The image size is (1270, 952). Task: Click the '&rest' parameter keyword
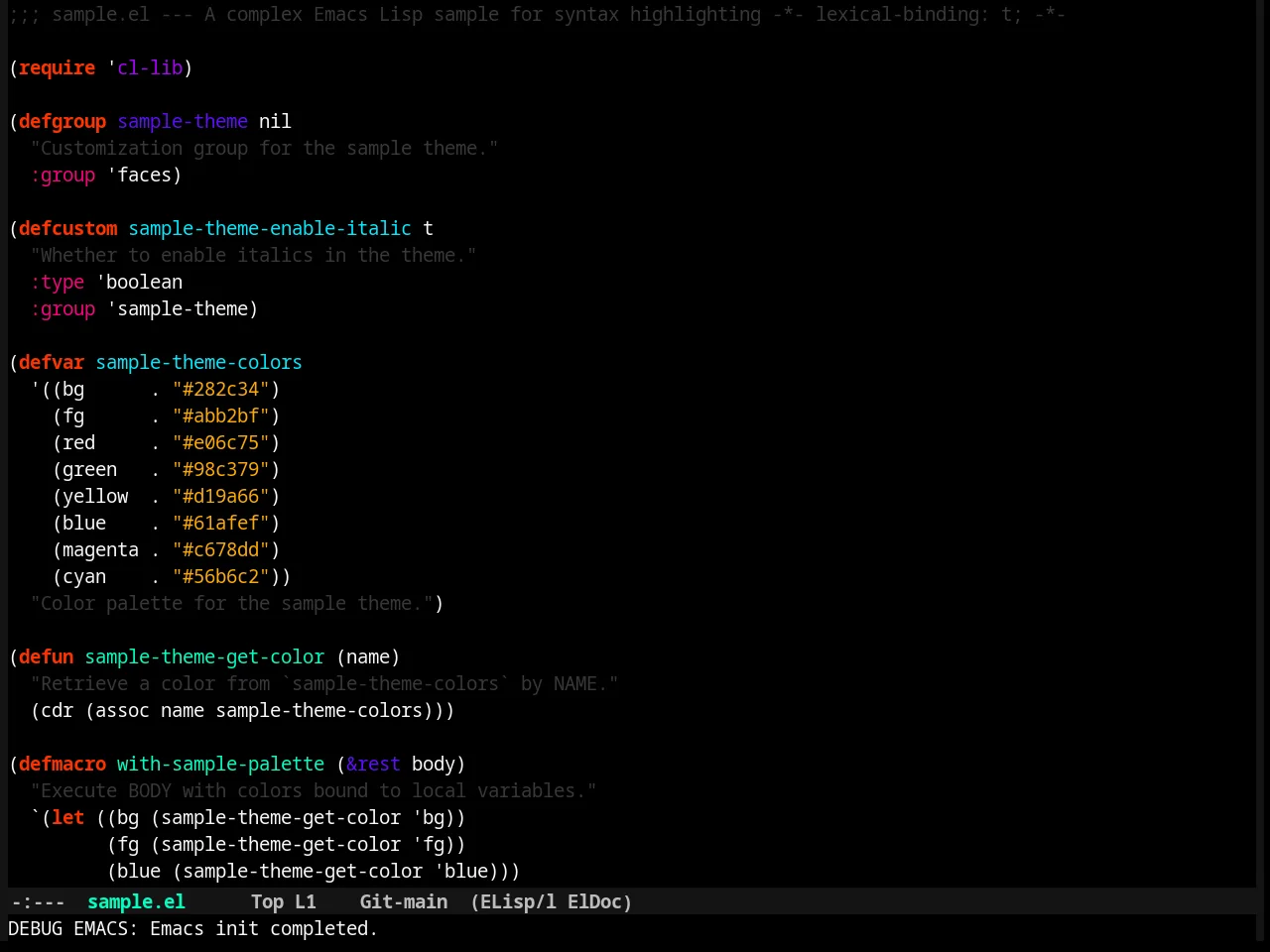click(373, 764)
